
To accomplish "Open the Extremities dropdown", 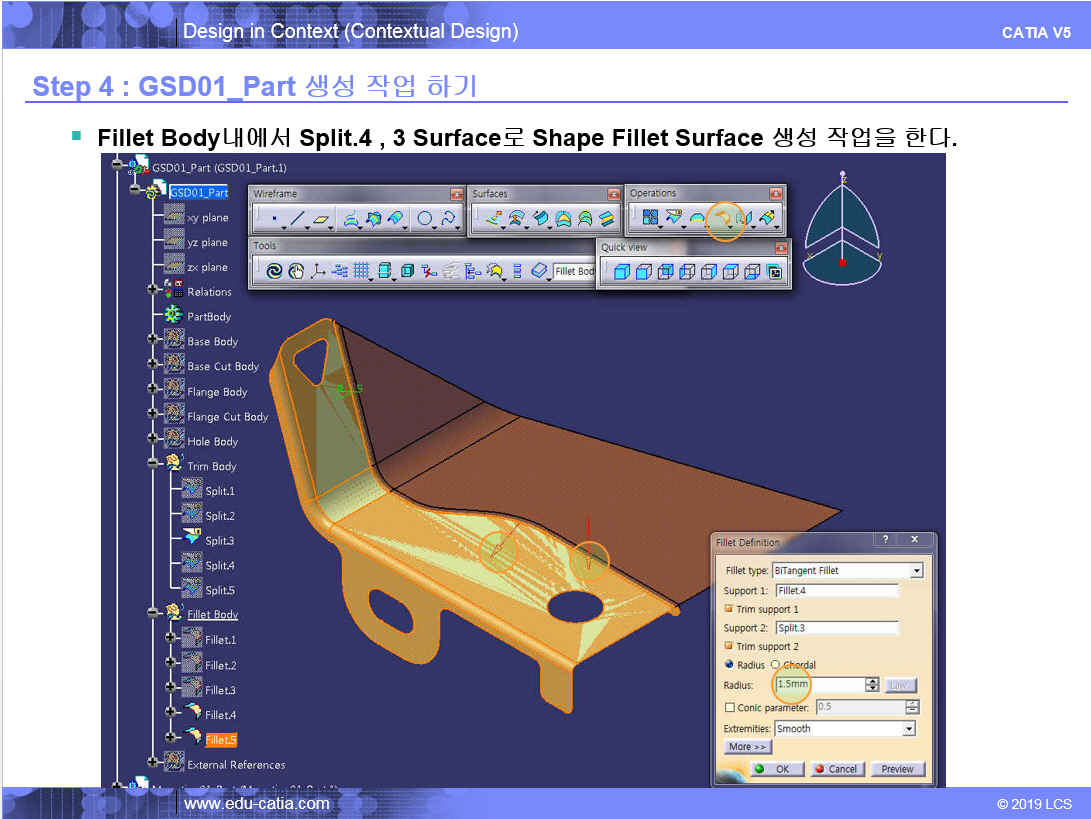I will click(x=909, y=729).
